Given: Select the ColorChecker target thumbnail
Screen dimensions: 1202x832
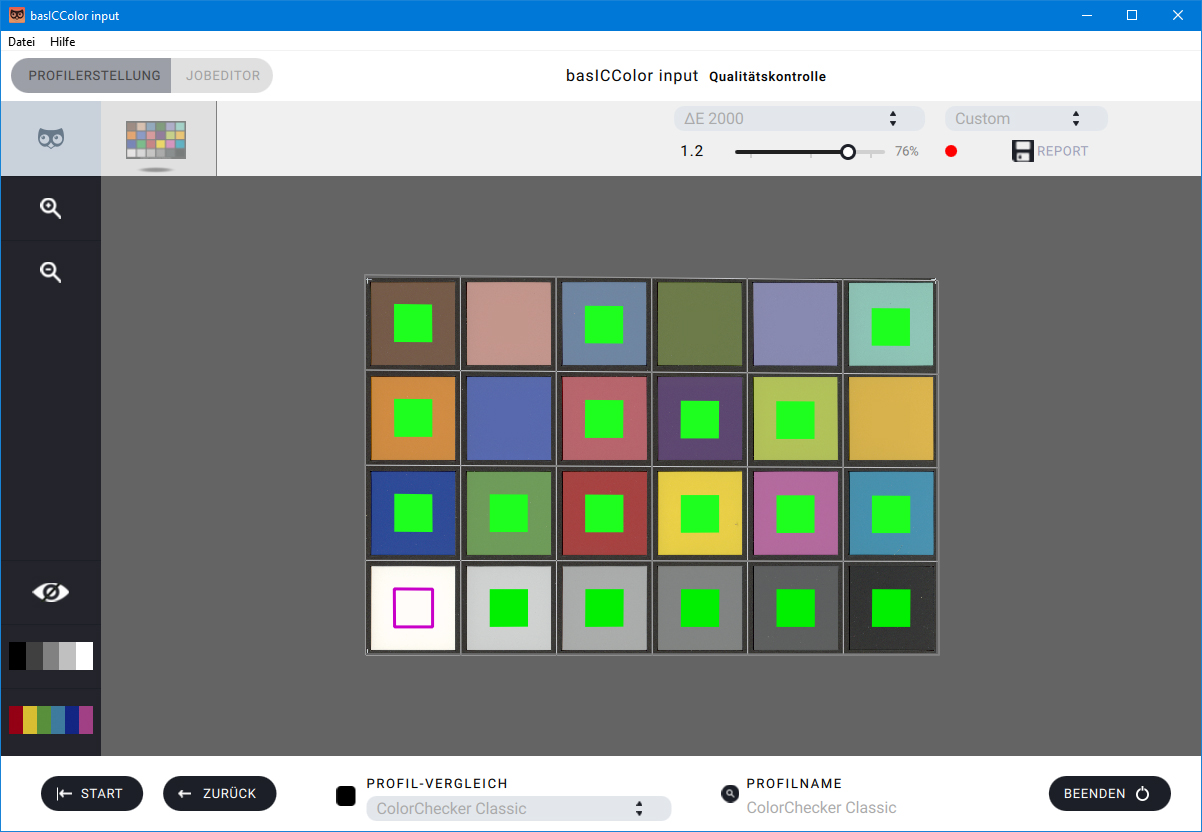Looking at the screenshot, I should coord(156,141).
